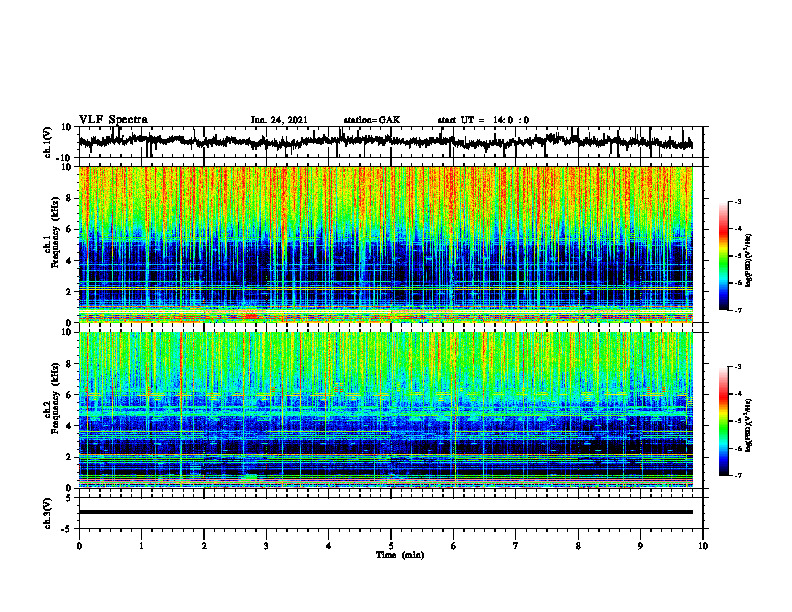The height and width of the screenshot is (612, 792).
Task: Click the time axis tick label "7"
Action: pyautogui.click(x=516, y=546)
